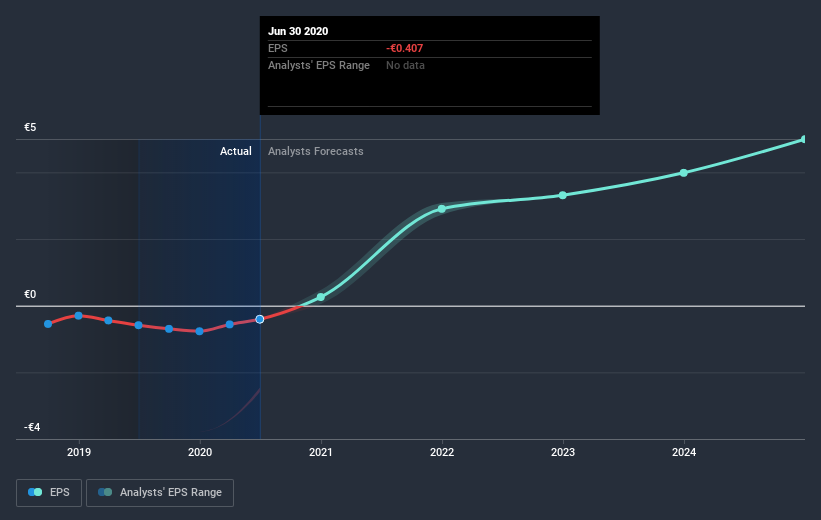Click the €0 y-axis label
Viewport: 821px width, 520px height.
pyautogui.click(x=30, y=294)
